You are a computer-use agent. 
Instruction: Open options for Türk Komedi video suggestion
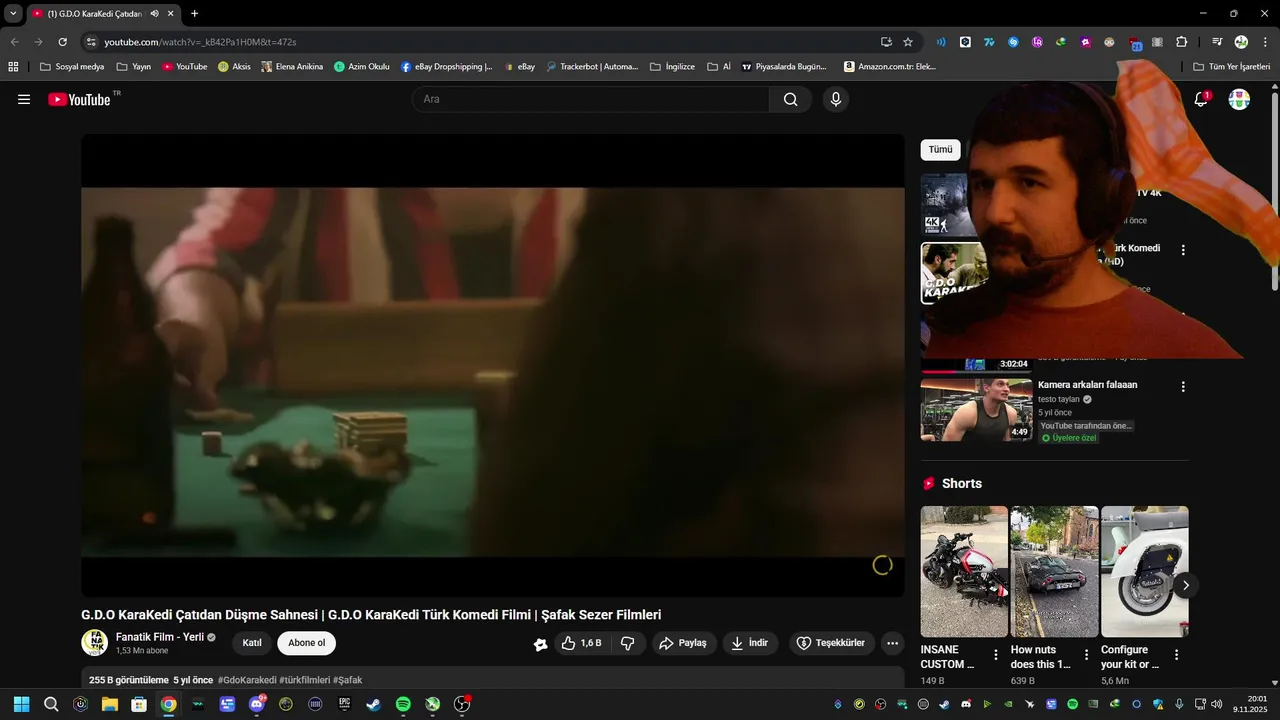click(1183, 250)
